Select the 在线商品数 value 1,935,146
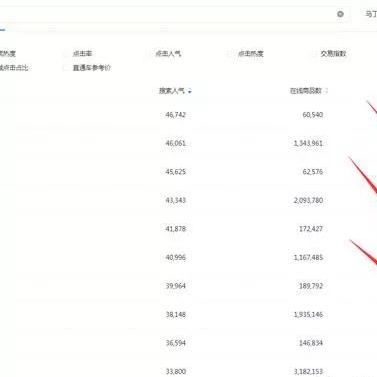This screenshot has height=377, width=377. click(308, 314)
